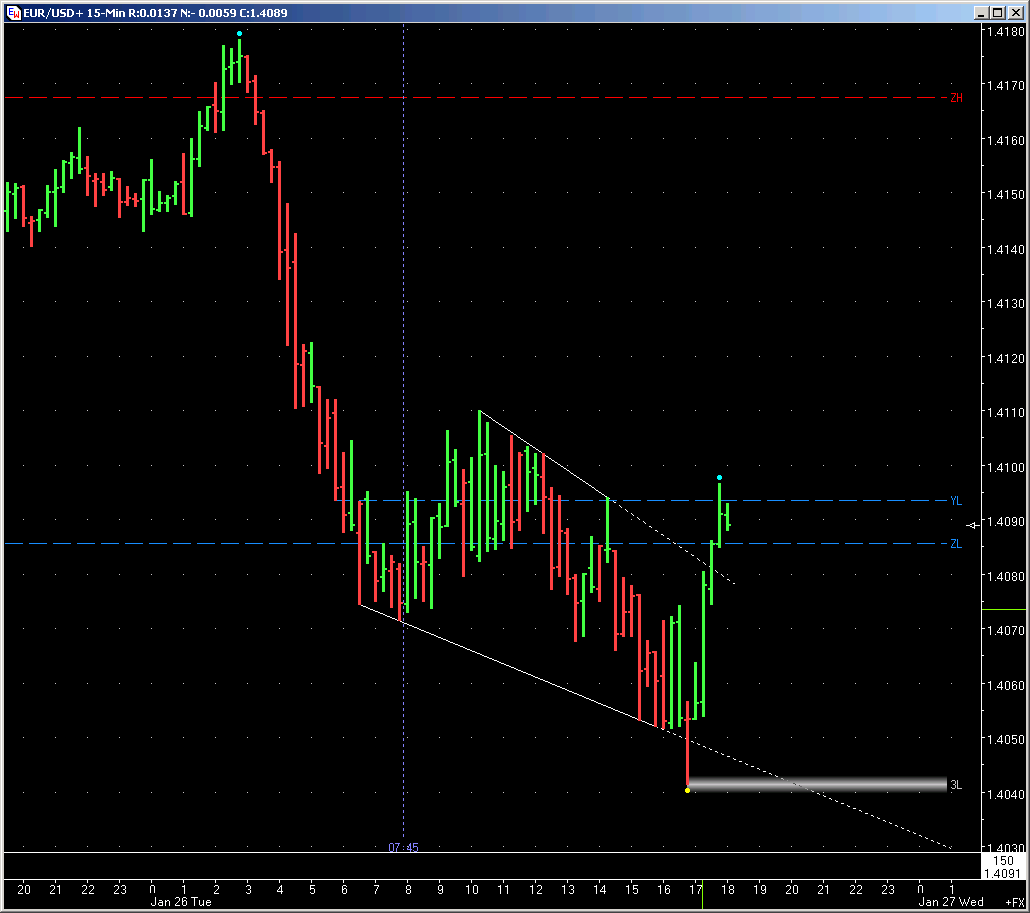Click the cyan marker above the hour-18 bar
The width and height of the screenshot is (1030, 913).
(719, 478)
